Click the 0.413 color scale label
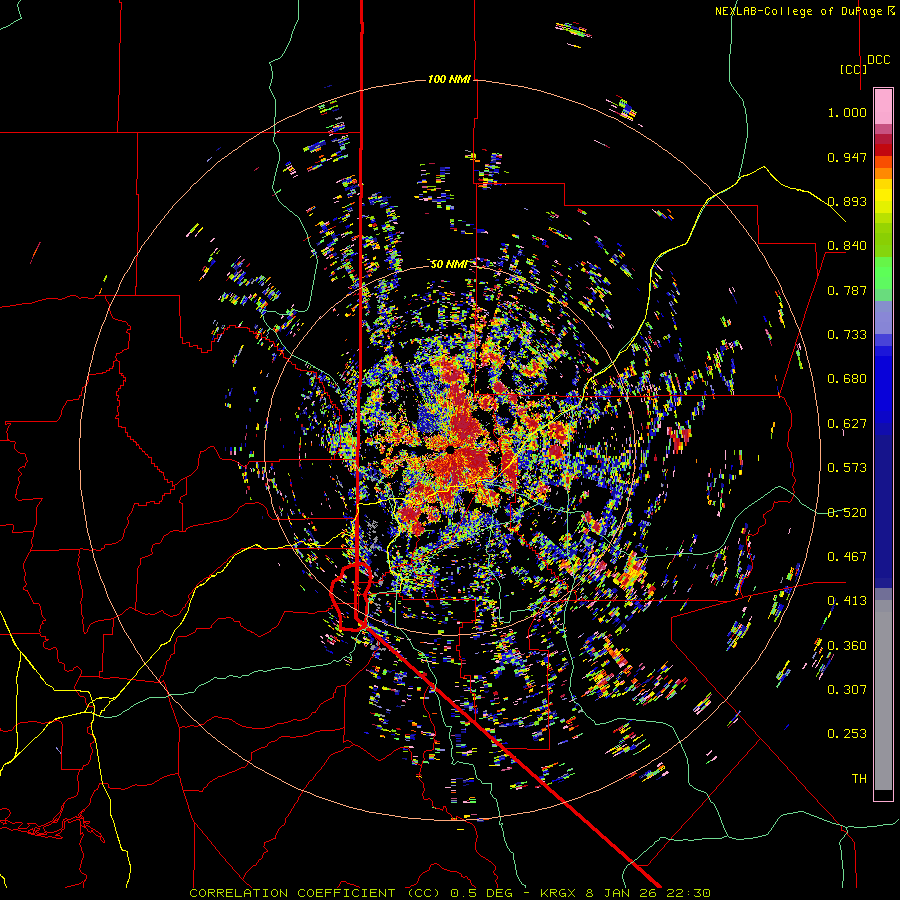 [x=847, y=601]
